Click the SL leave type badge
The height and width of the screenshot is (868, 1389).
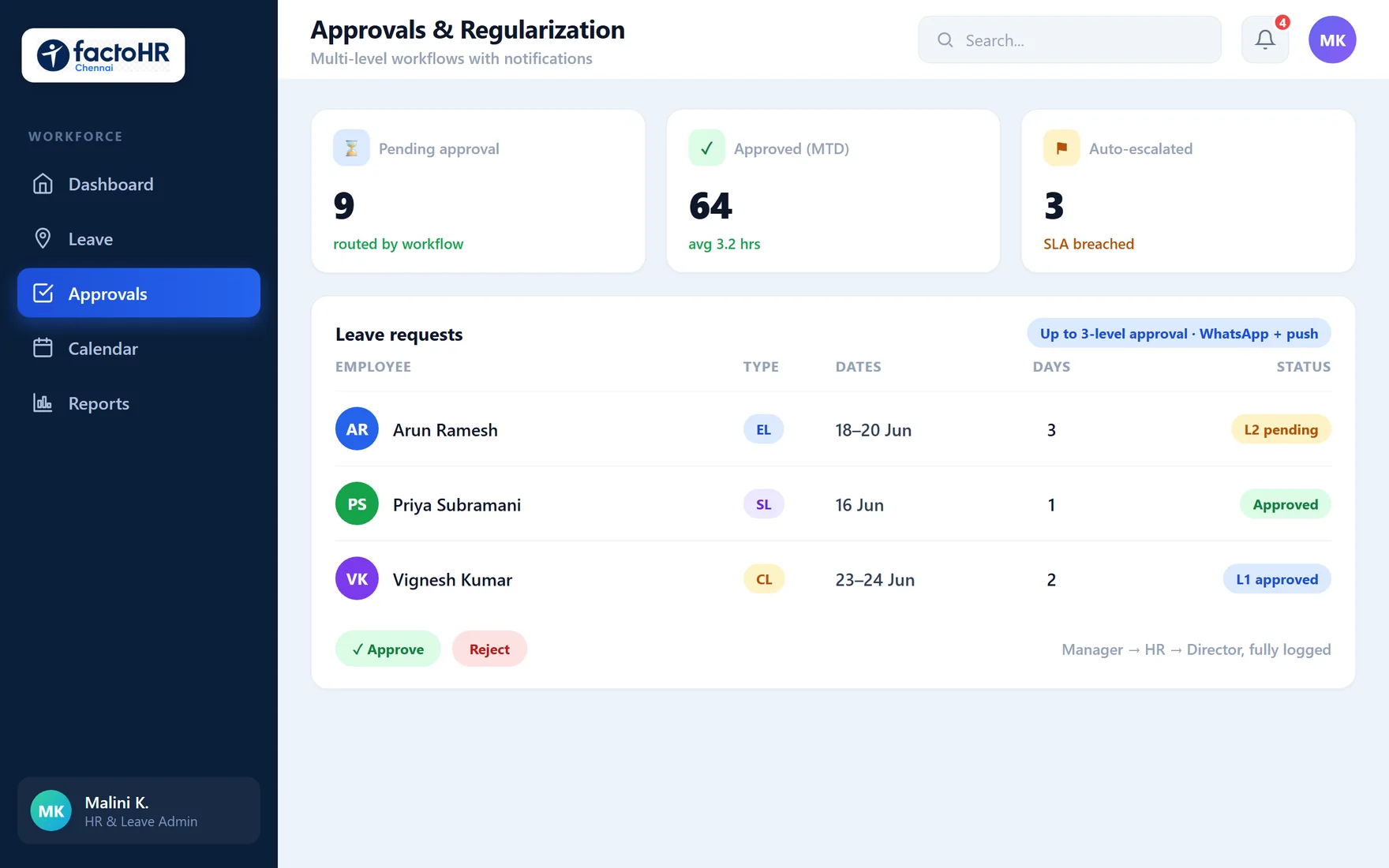click(763, 504)
